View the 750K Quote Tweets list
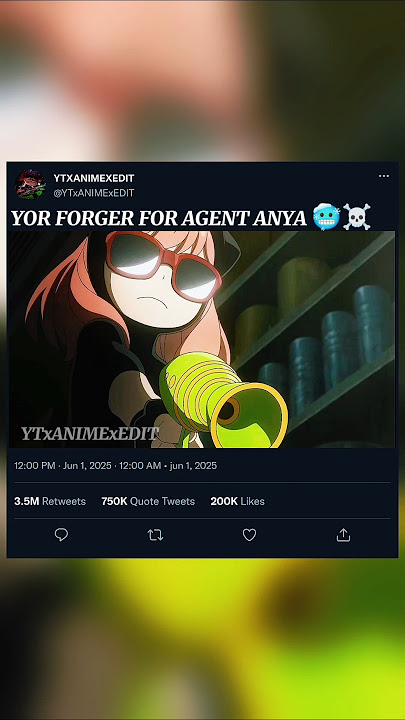 pos(148,501)
